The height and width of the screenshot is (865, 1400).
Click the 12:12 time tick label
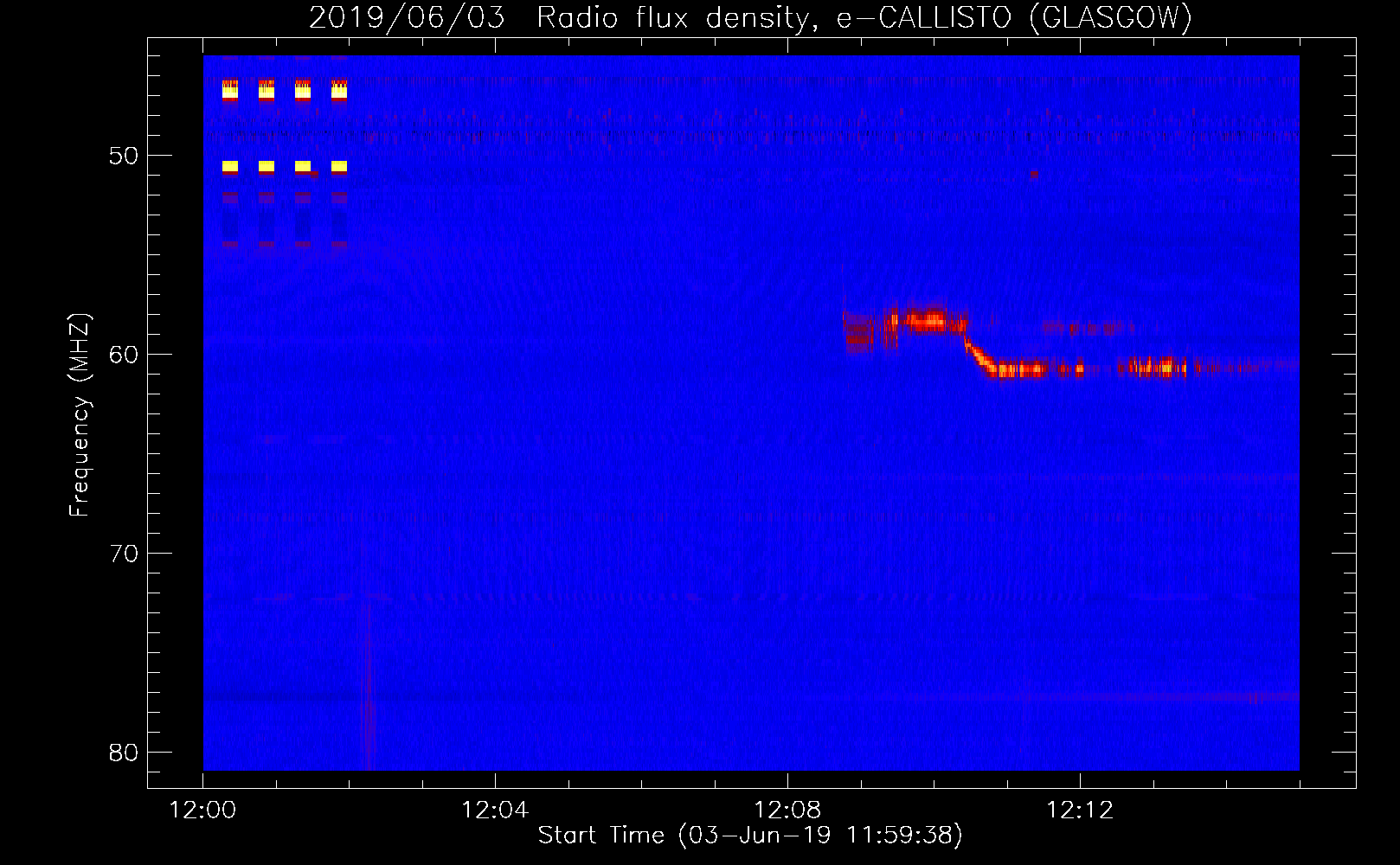coord(1080,811)
